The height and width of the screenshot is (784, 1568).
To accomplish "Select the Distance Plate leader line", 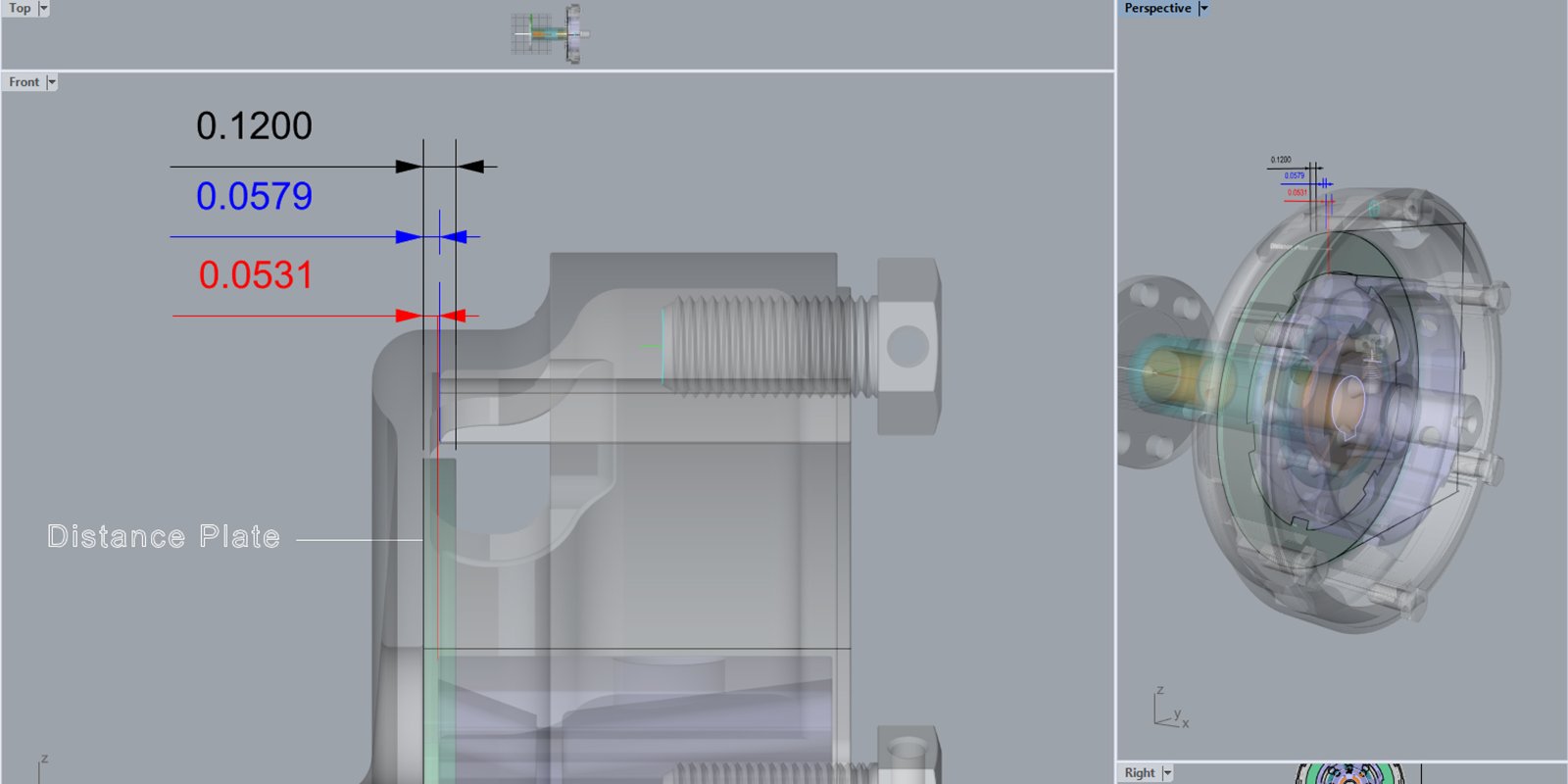I will [x=359, y=539].
